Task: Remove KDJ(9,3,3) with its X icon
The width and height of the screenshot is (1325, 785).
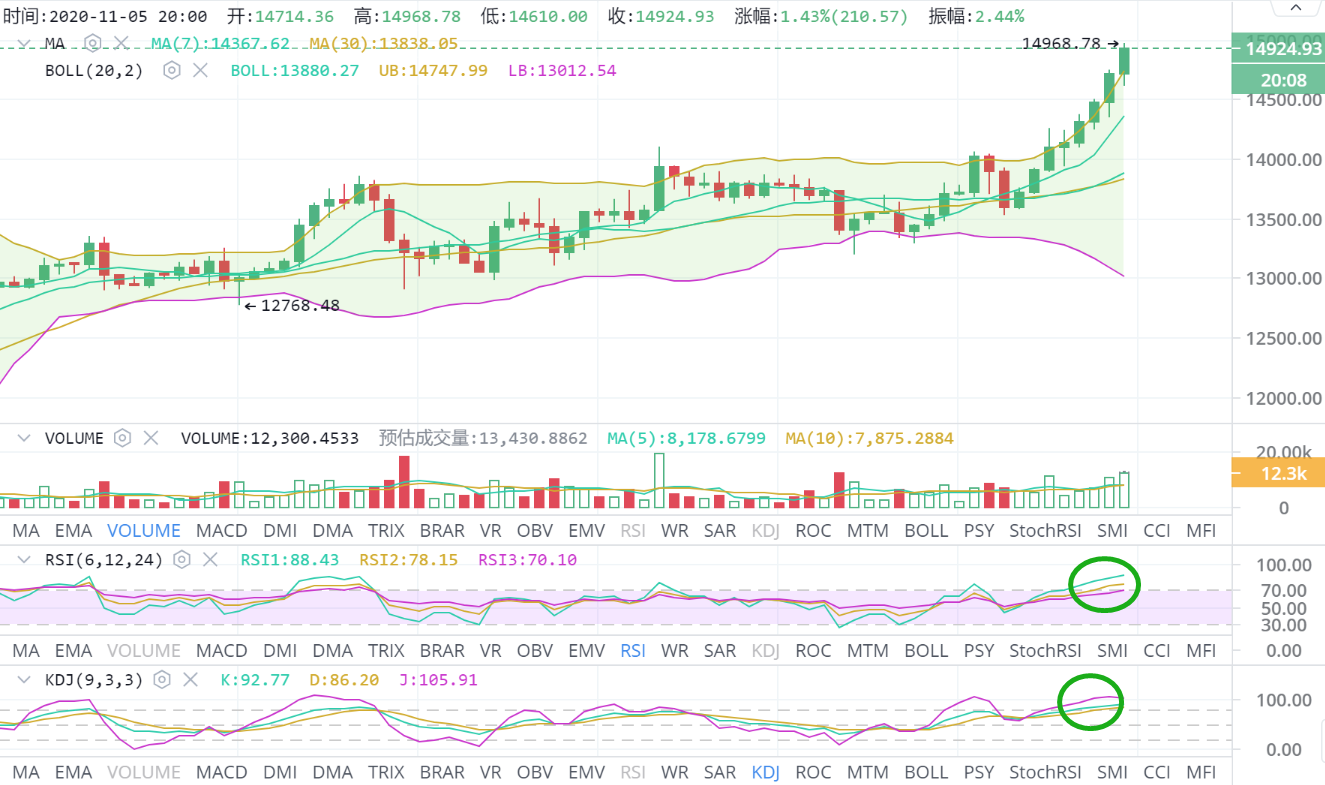Action: tap(190, 680)
